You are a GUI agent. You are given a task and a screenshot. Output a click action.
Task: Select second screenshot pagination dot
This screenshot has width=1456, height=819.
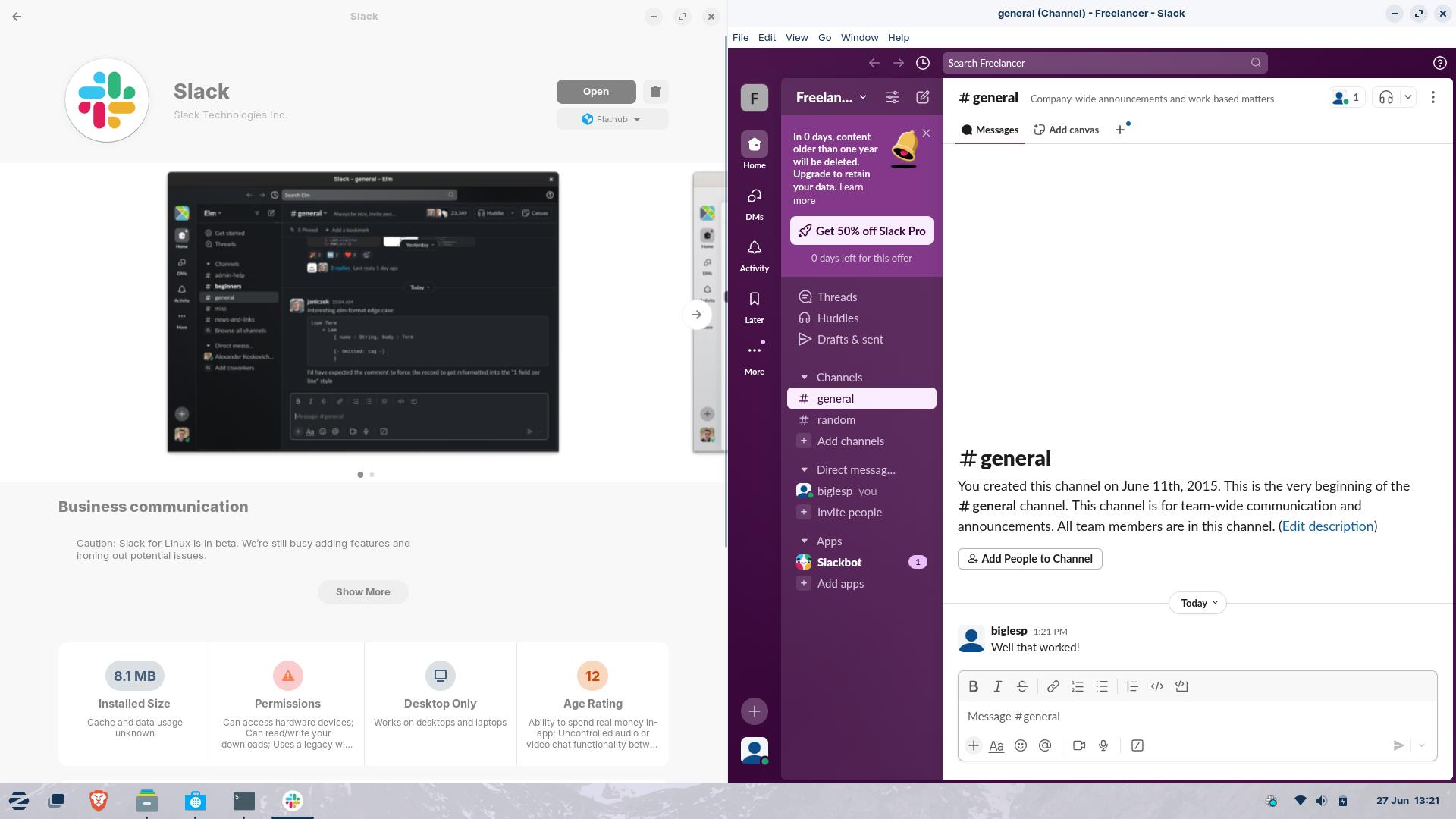372,475
